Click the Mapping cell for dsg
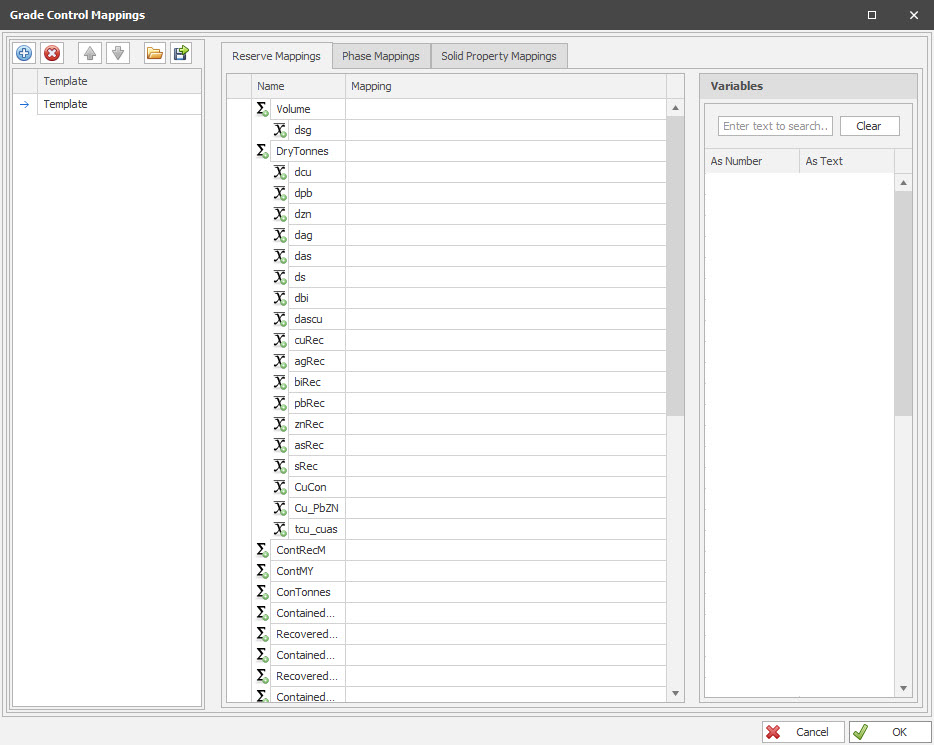Screen dimensions: 934x745 505,130
